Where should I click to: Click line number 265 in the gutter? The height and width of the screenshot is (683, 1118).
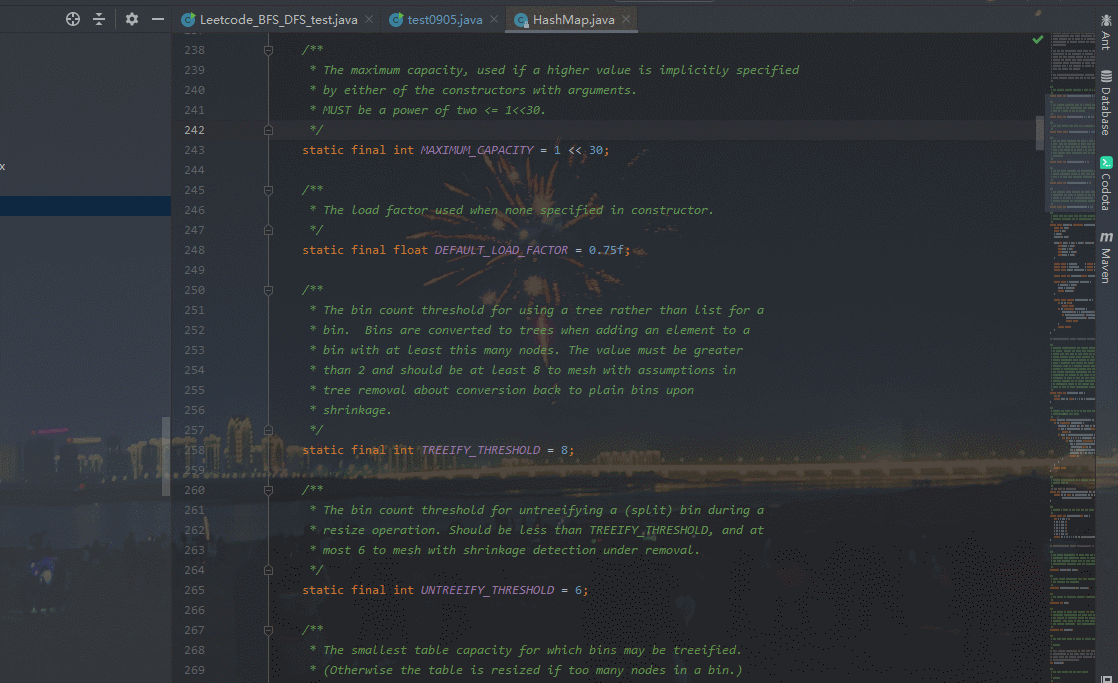pyautogui.click(x=194, y=590)
